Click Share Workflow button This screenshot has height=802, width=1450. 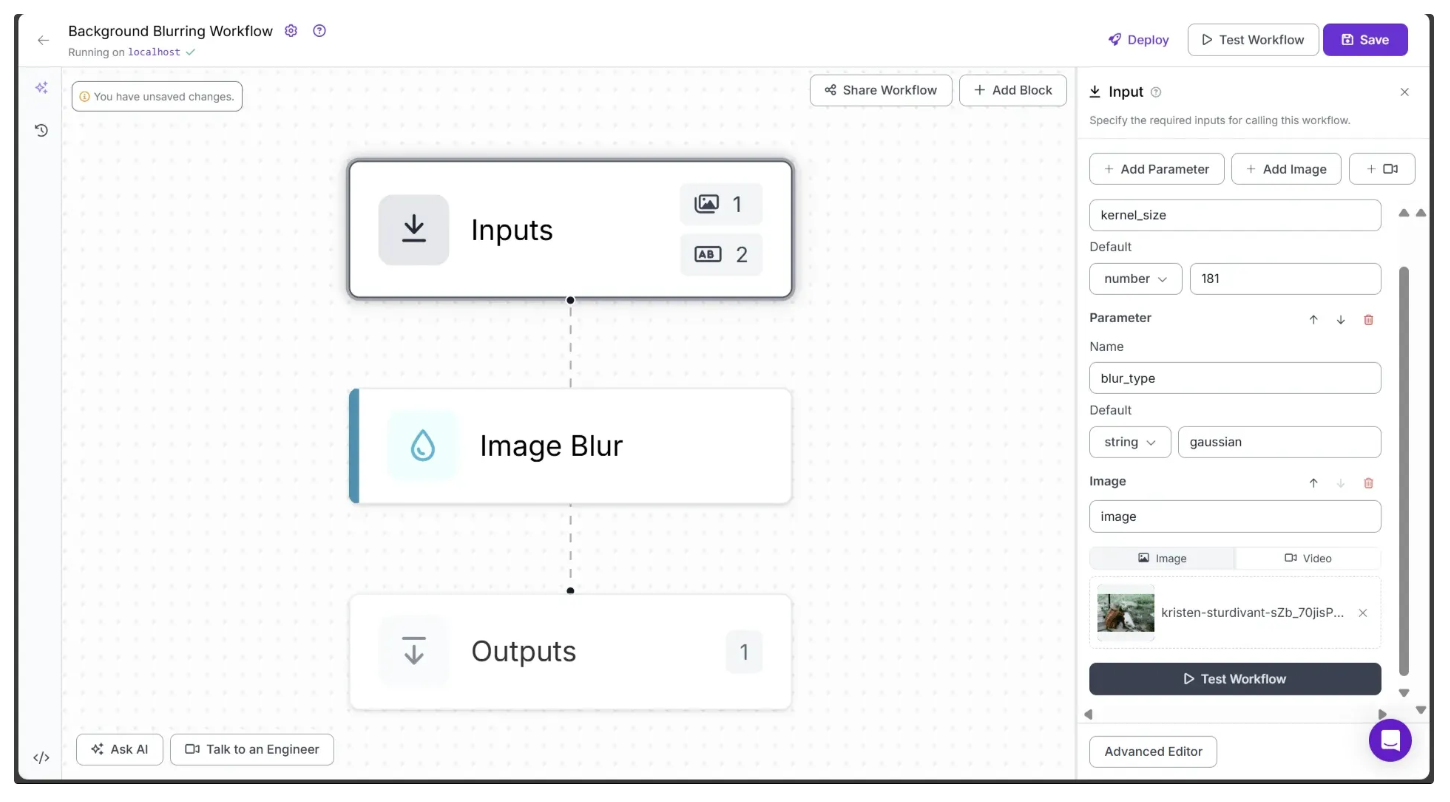[x=881, y=90]
